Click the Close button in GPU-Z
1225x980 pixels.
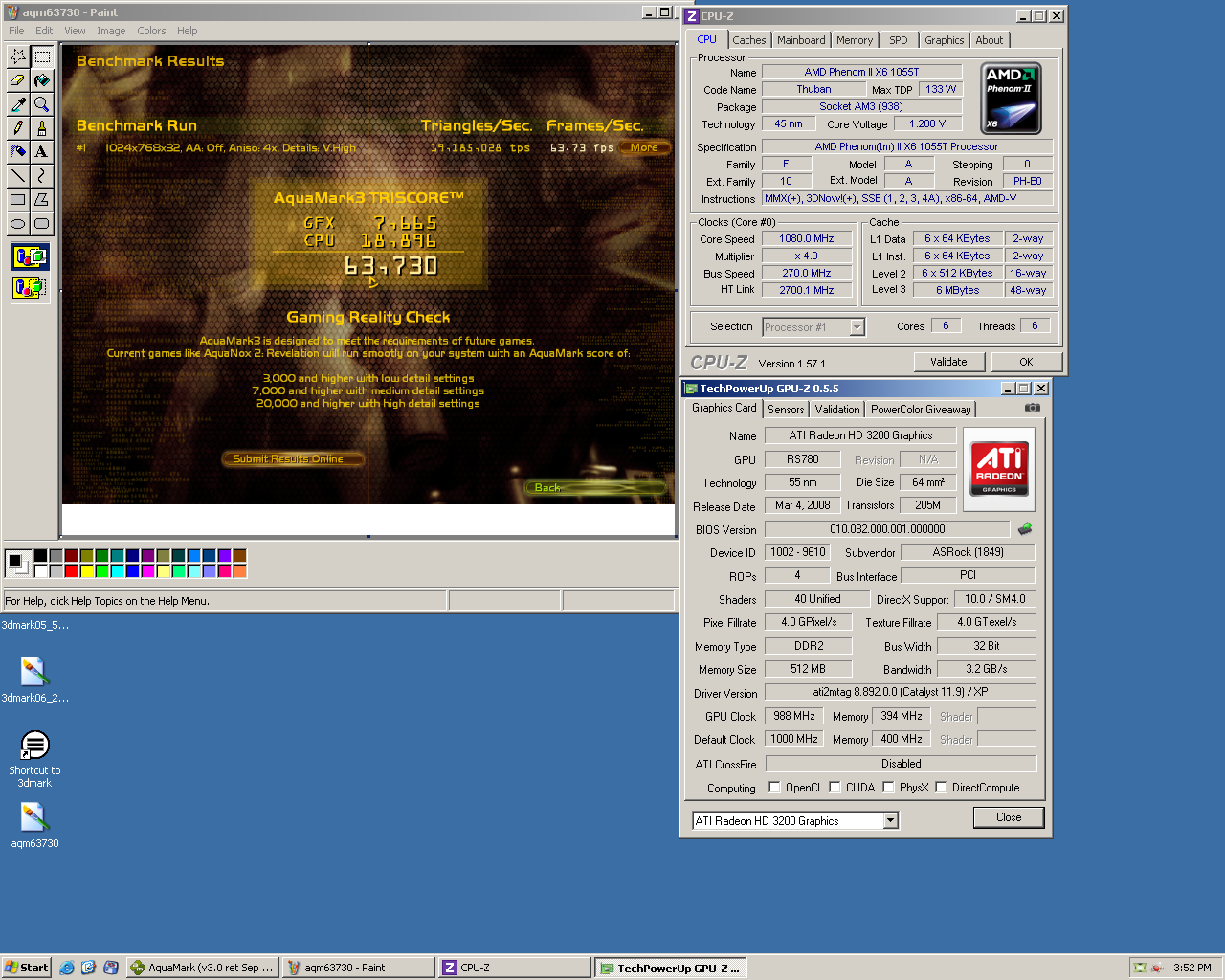(1009, 817)
